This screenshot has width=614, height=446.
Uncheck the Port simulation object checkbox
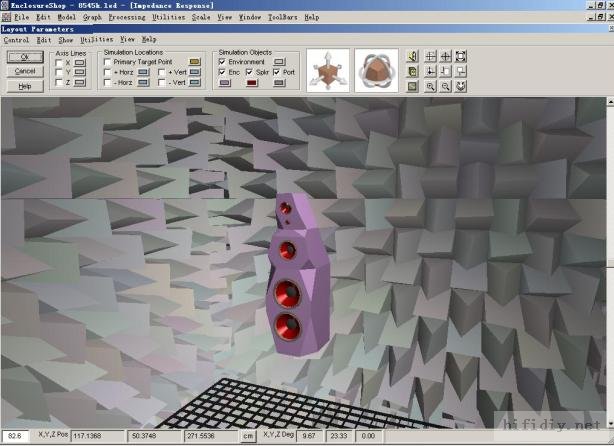277,72
